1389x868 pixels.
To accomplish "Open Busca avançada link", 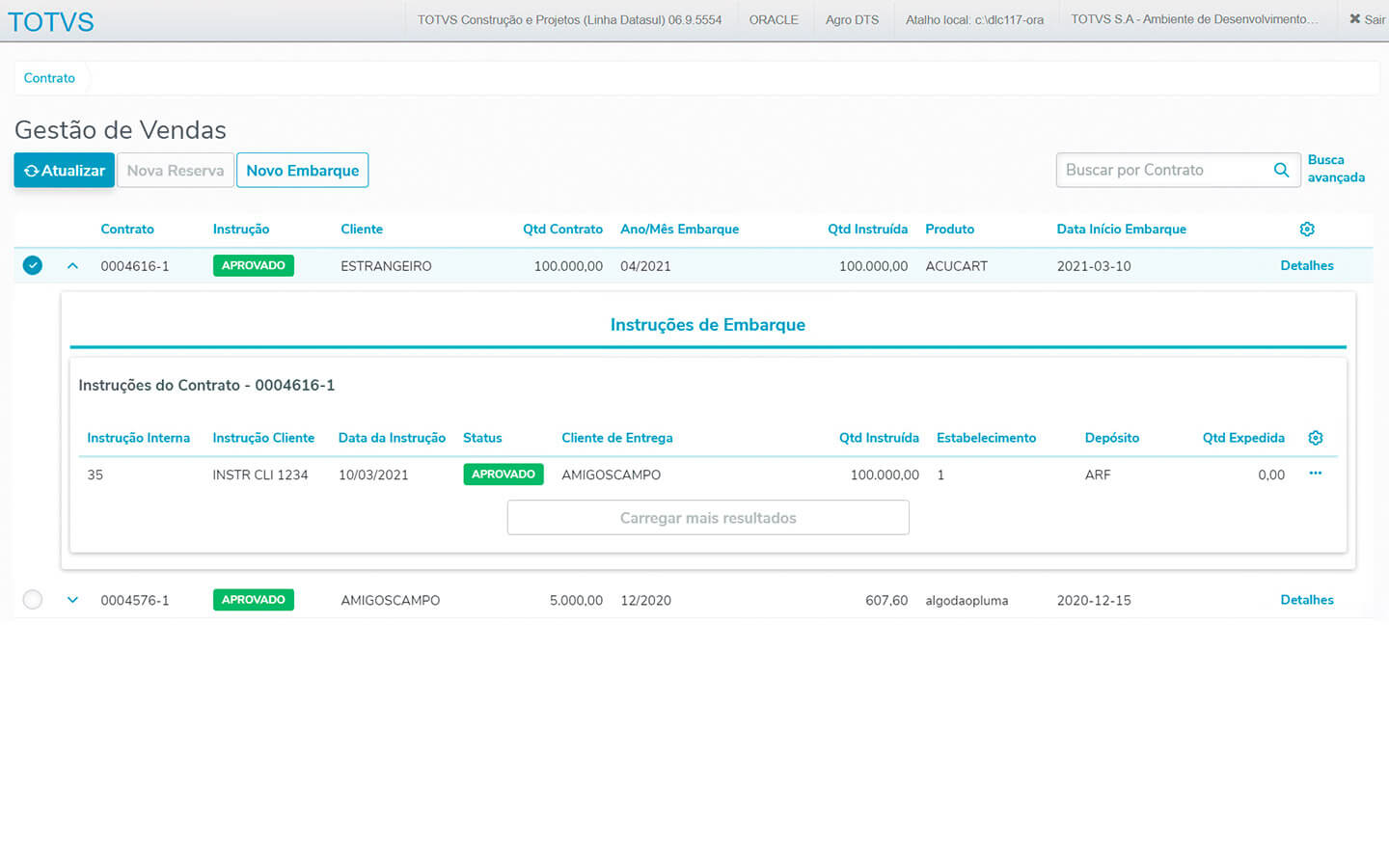I will (1336, 169).
